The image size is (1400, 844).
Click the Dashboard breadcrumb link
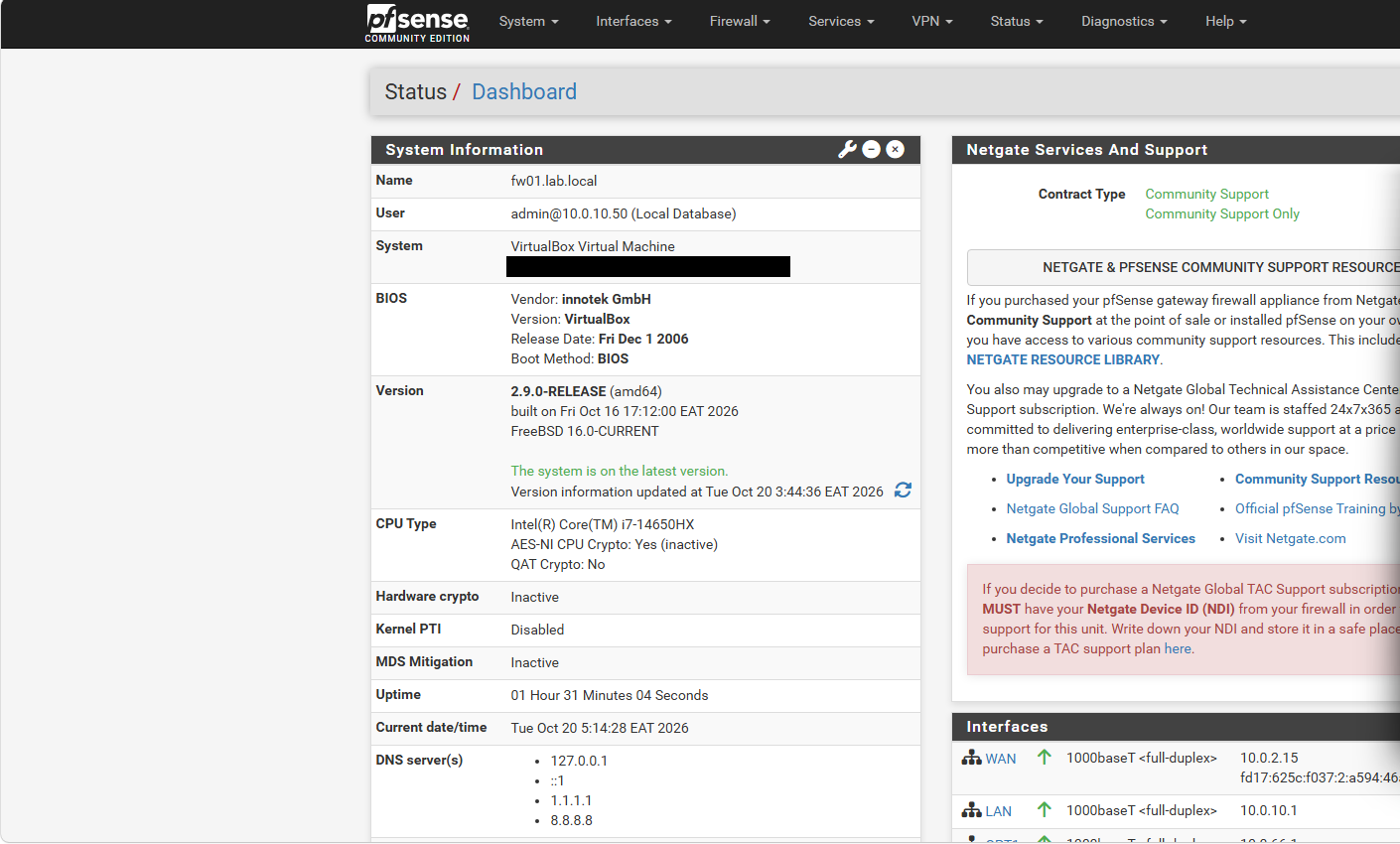[x=524, y=91]
